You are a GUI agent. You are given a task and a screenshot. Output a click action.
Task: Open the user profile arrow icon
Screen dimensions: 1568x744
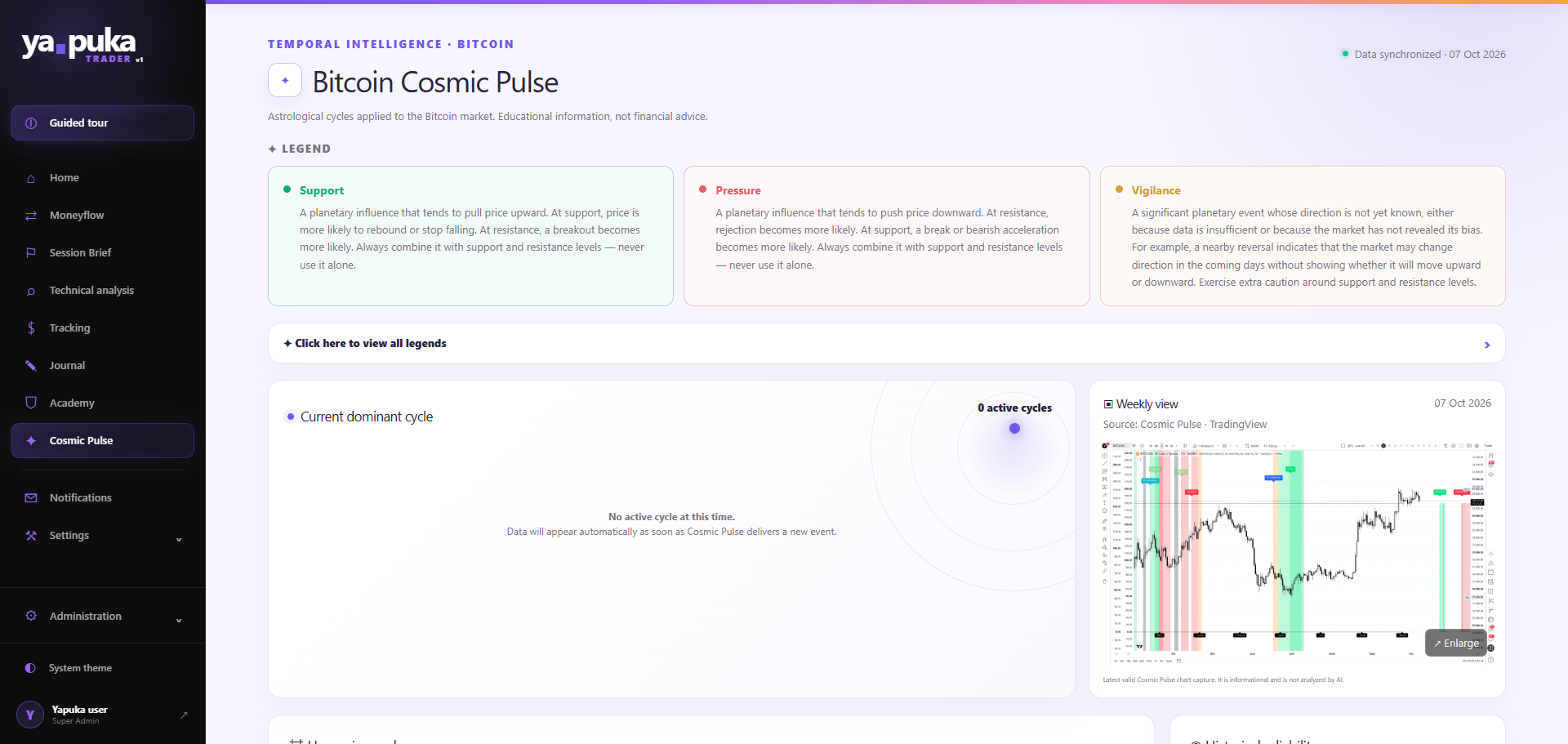click(x=184, y=715)
